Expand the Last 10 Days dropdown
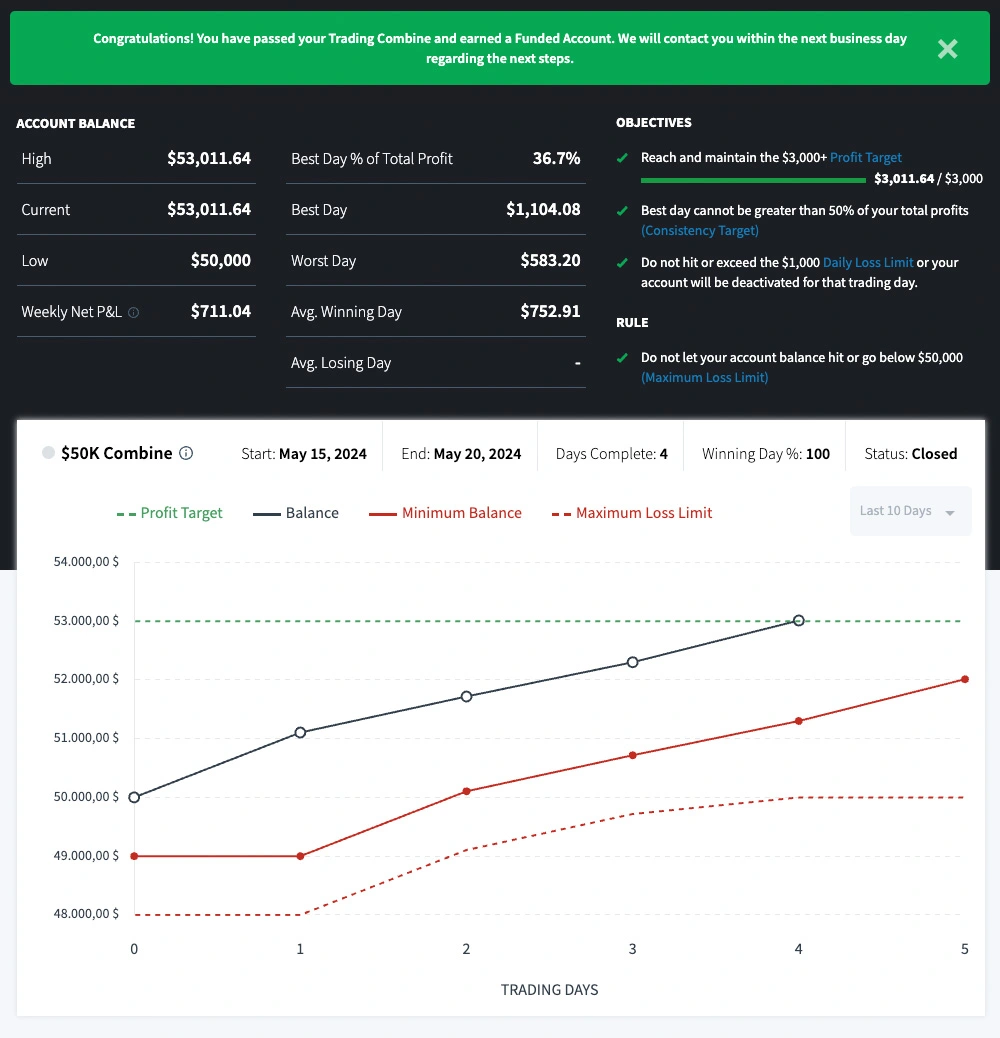The image size is (1000, 1038). coord(909,511)
